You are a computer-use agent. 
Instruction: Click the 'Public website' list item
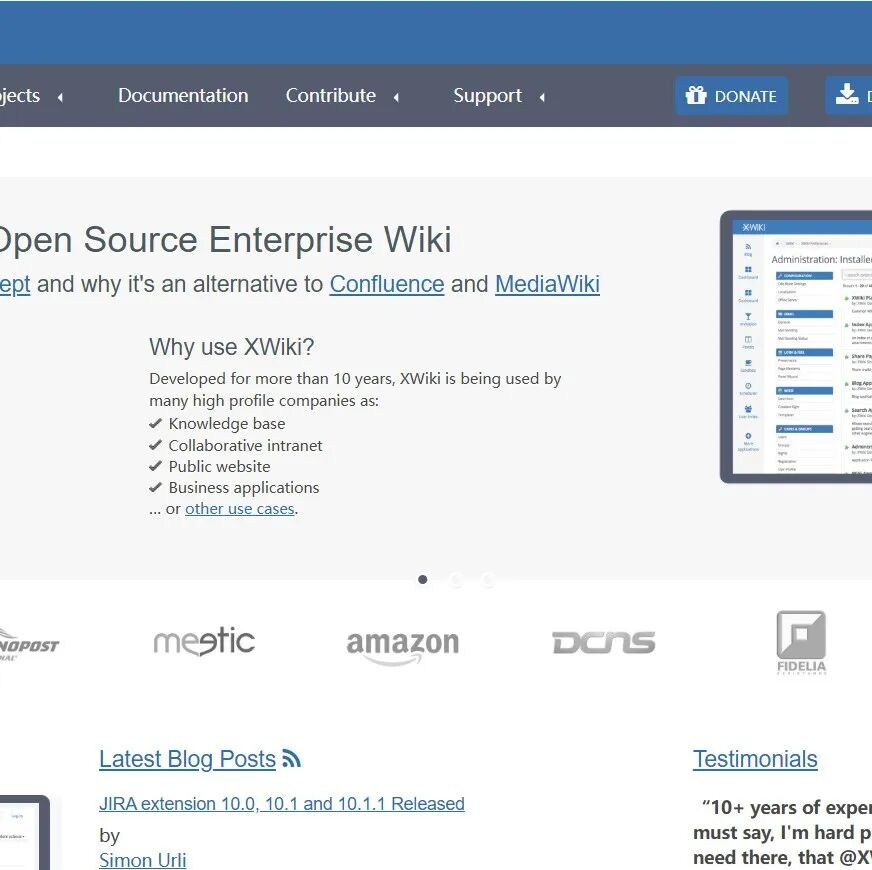[x=219, y=467]
